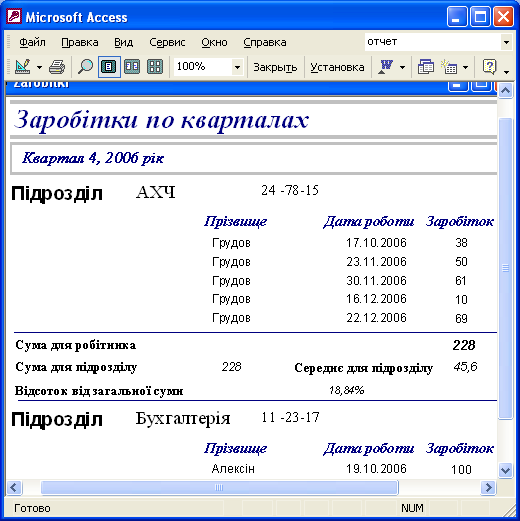This screenshot has height=521, width=520.
Task: Click the help search box containing отчет
Action: pyautogui.click(x=433, y=42)
